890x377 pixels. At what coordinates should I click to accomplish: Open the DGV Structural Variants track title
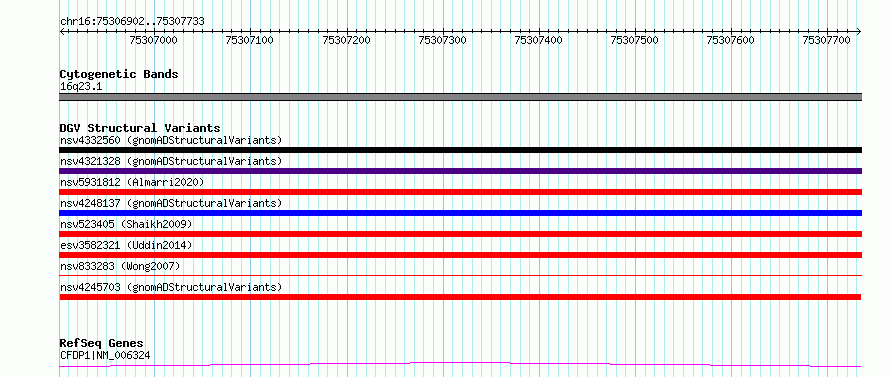(140, 128)
